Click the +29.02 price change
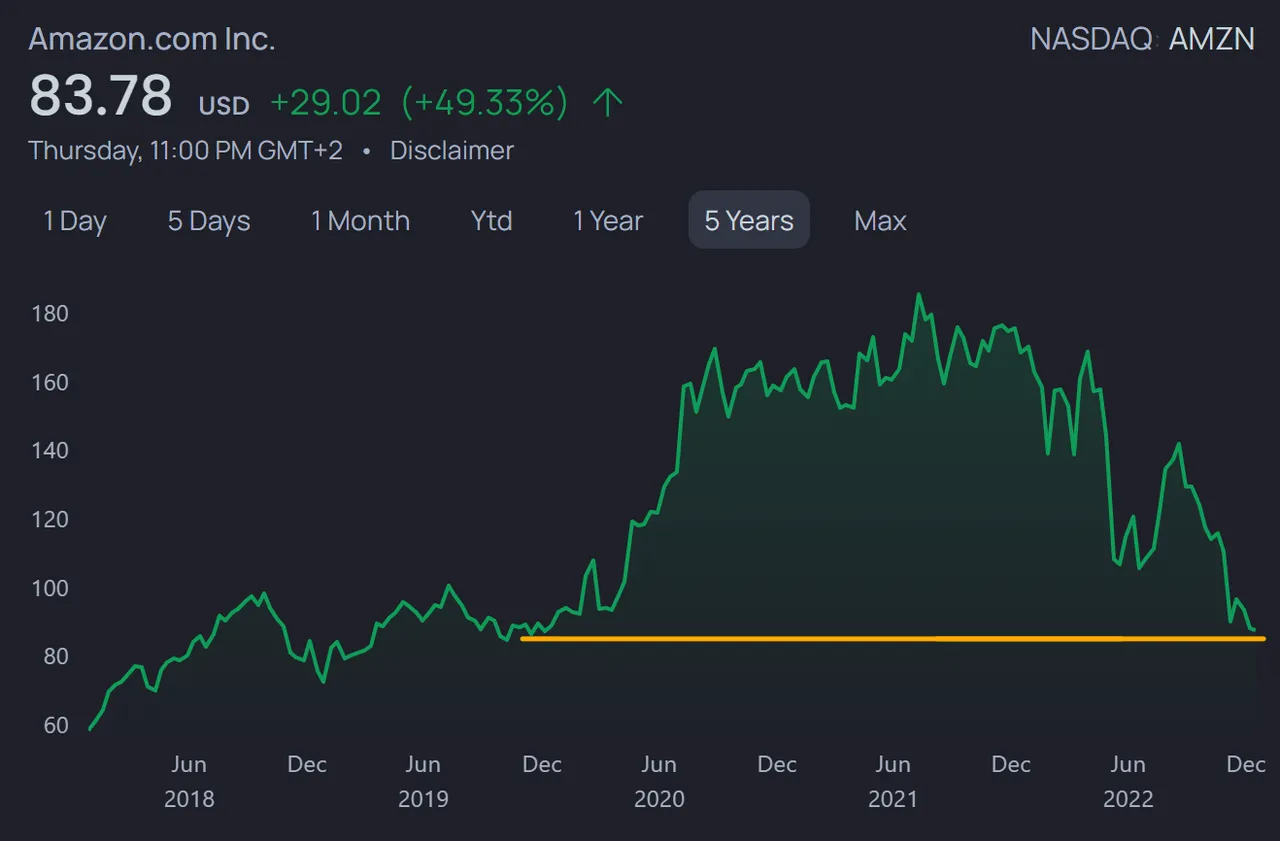The width and height of the screenshot is (1280, 841). coord(326,102)
